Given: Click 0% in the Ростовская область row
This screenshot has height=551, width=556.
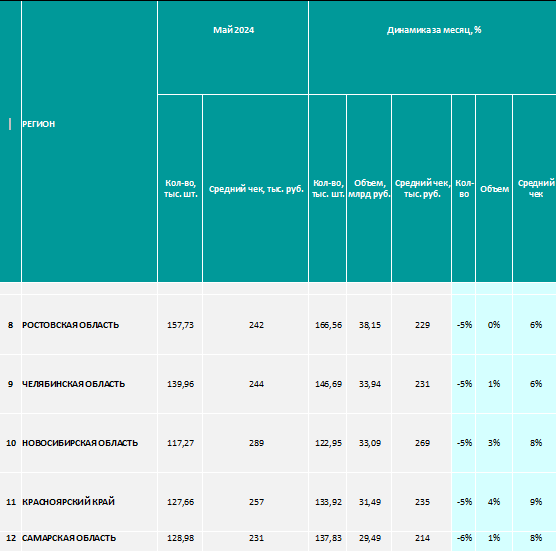Looking at the screenshot, I should (x=494, y=324).
